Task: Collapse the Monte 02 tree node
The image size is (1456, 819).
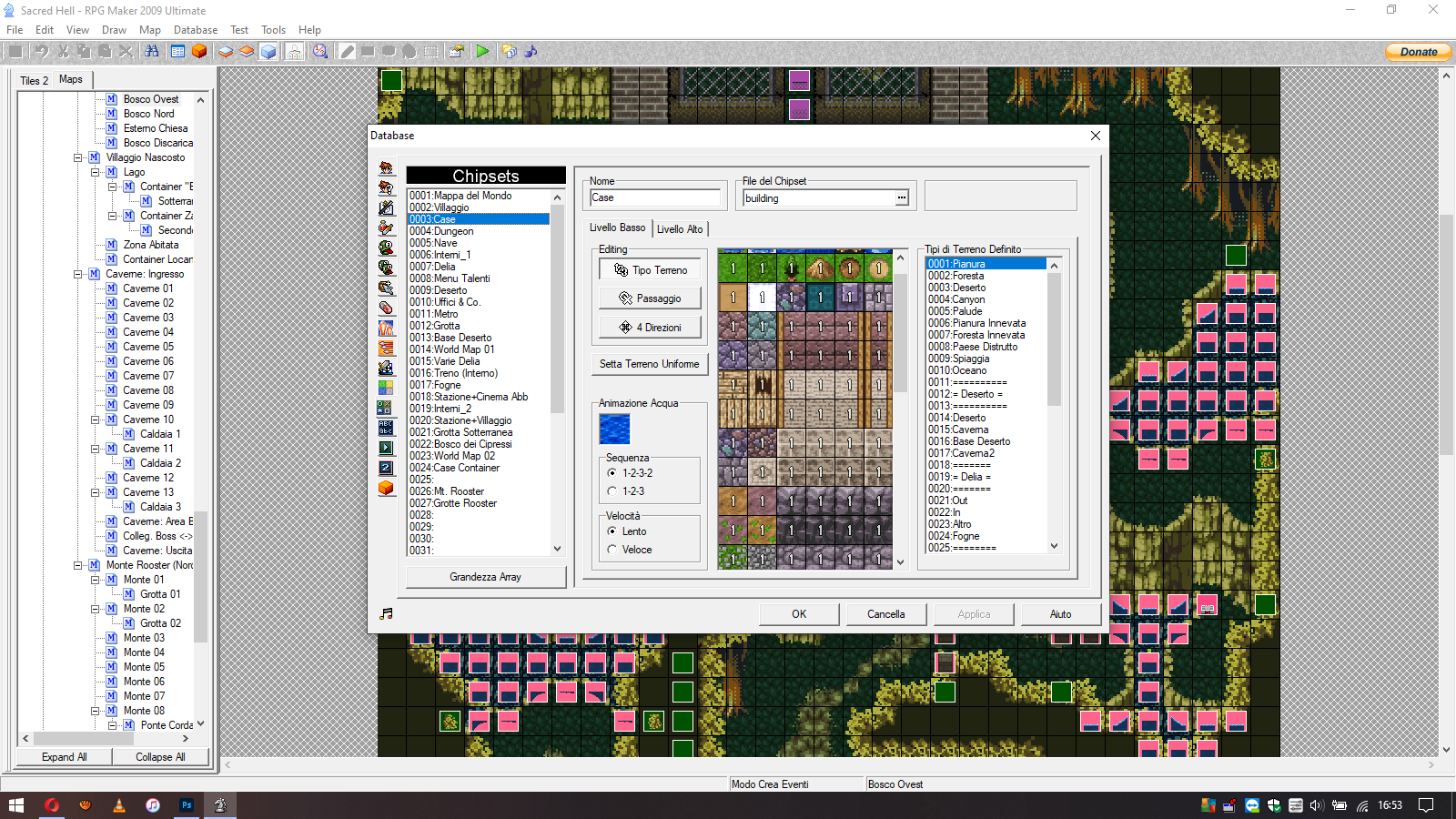Action: point(95,609)
